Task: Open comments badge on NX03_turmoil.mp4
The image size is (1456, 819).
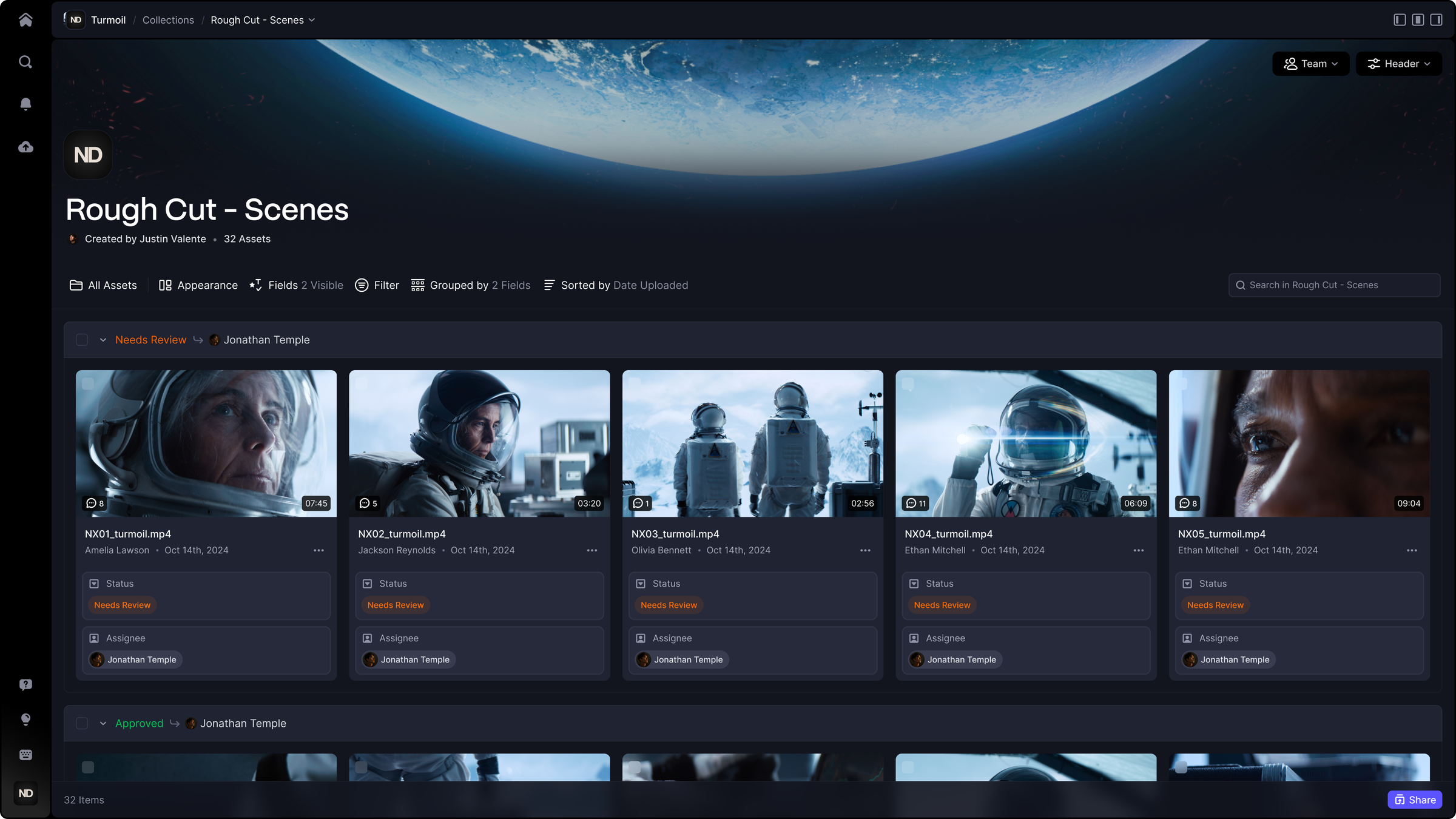Action: (641, 503)
